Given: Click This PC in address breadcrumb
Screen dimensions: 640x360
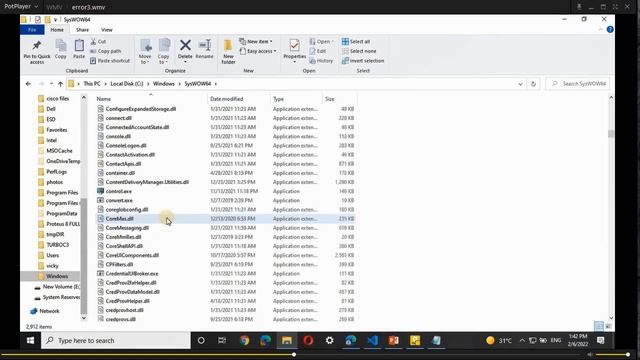Looking at the screenshot, I should point(92,84).
